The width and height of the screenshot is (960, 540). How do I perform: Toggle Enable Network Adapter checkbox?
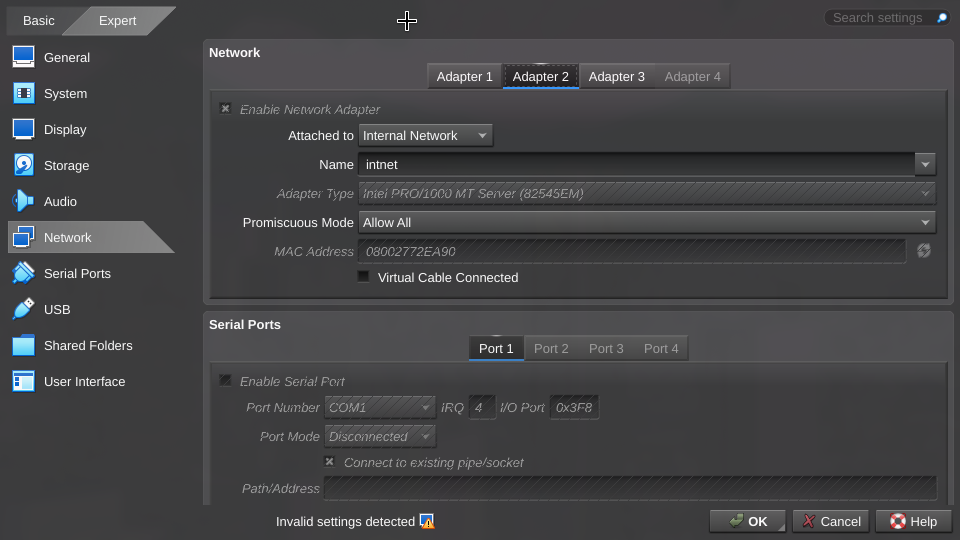pyautogui.click(x=225, y=108)
